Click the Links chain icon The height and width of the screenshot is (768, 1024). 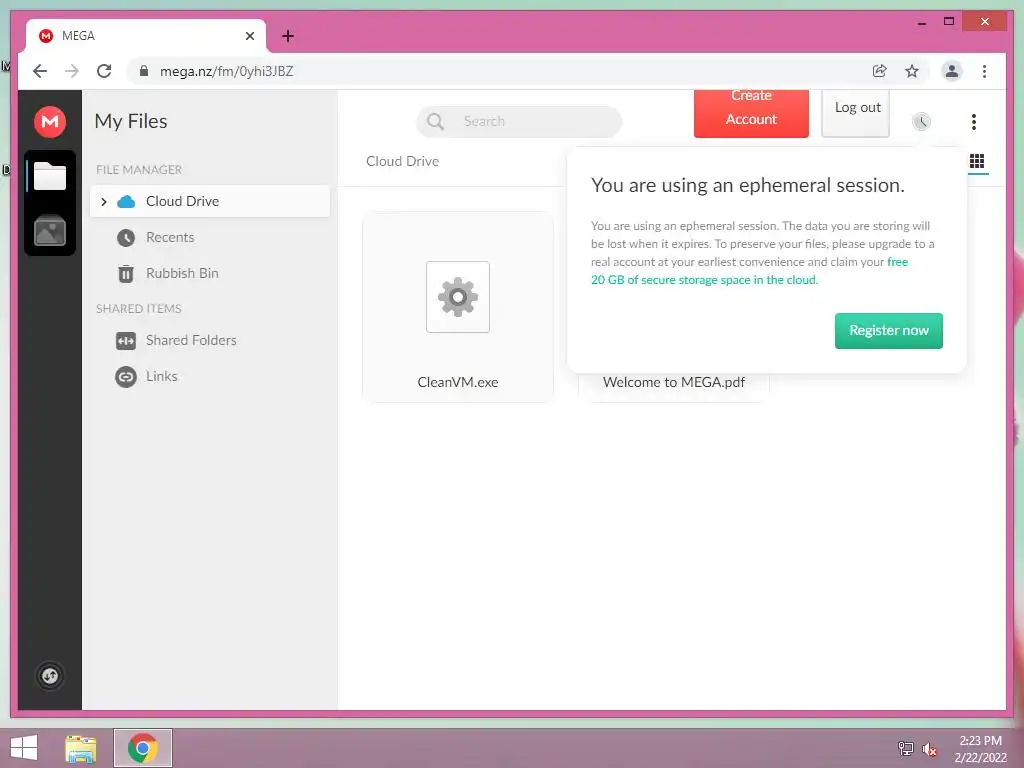coord(126,377)
